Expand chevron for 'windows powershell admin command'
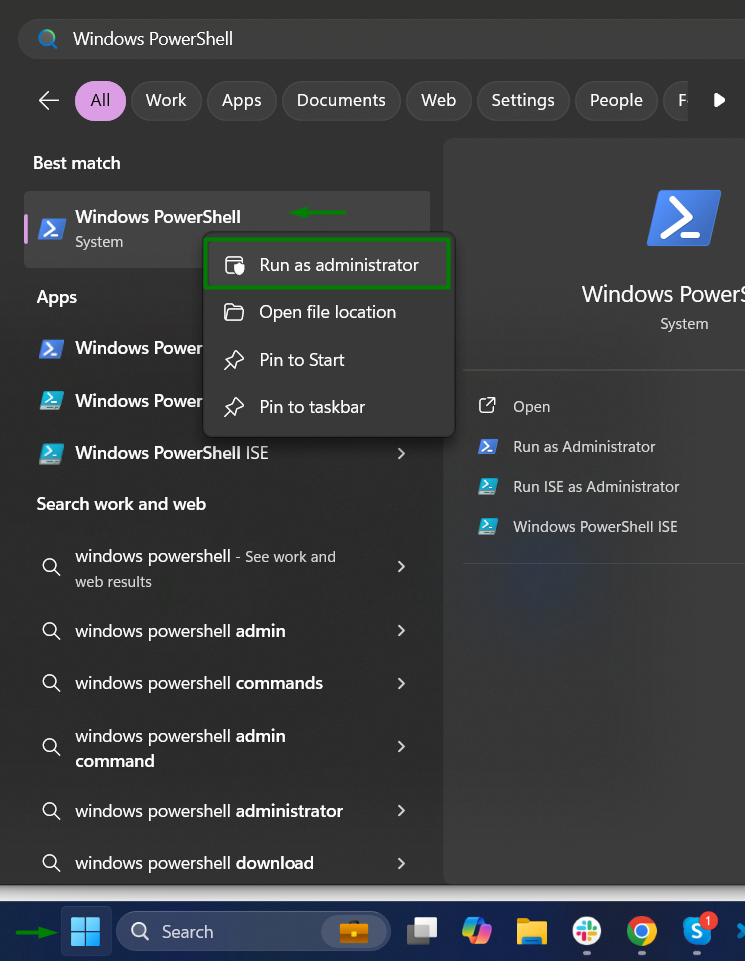The height and width of the screenshot is (961, 745). (x=401, y=746)
